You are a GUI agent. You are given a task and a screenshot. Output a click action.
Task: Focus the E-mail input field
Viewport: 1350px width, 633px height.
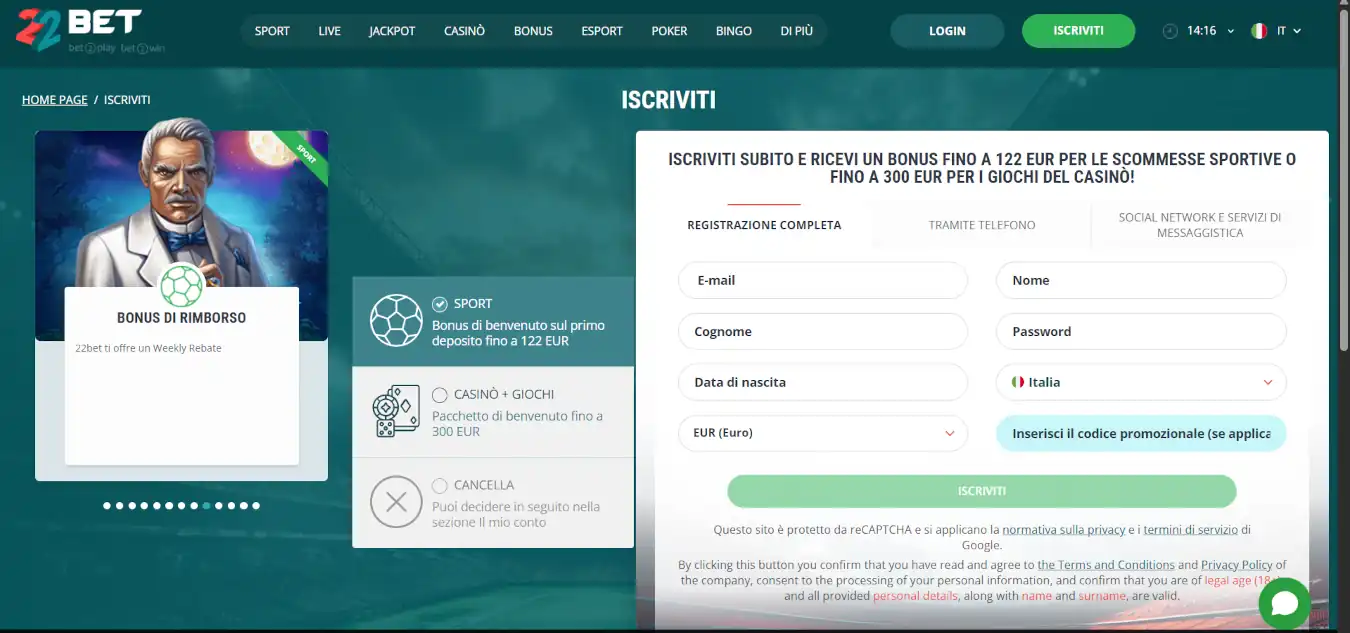(x=823, y=280)
